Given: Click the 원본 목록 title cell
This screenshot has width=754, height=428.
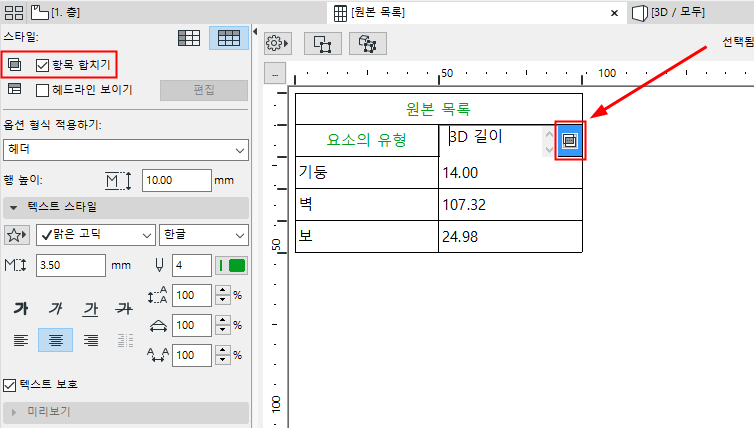Looking at the screenshot, I should click(439, 109).
